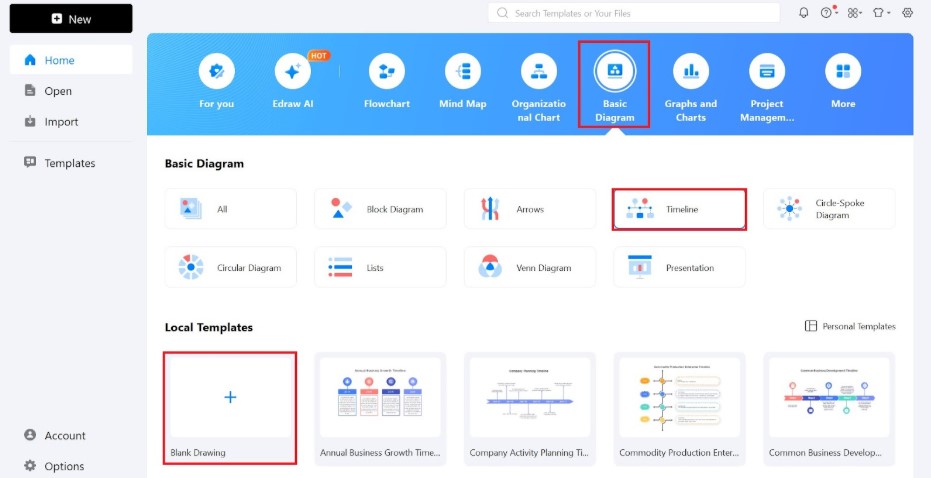Open the shirt theme dropdown
Screen dimensions: 931x478
(x=881, y=13)
